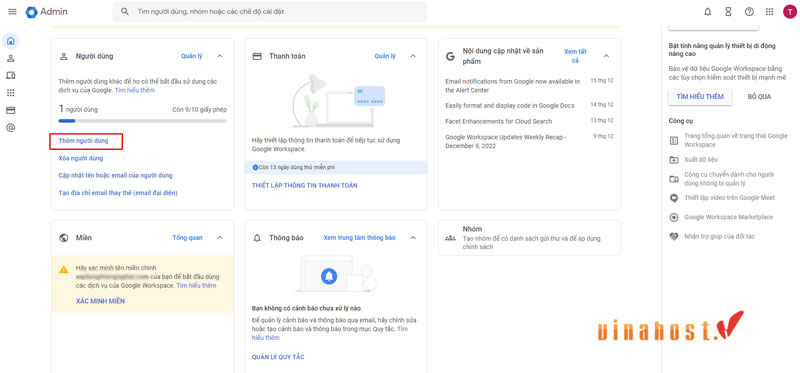The width and height of the screenshot is (800, 373).
Task: Click Quản lý in the Thanh toán card
Action: coord(385,56)
